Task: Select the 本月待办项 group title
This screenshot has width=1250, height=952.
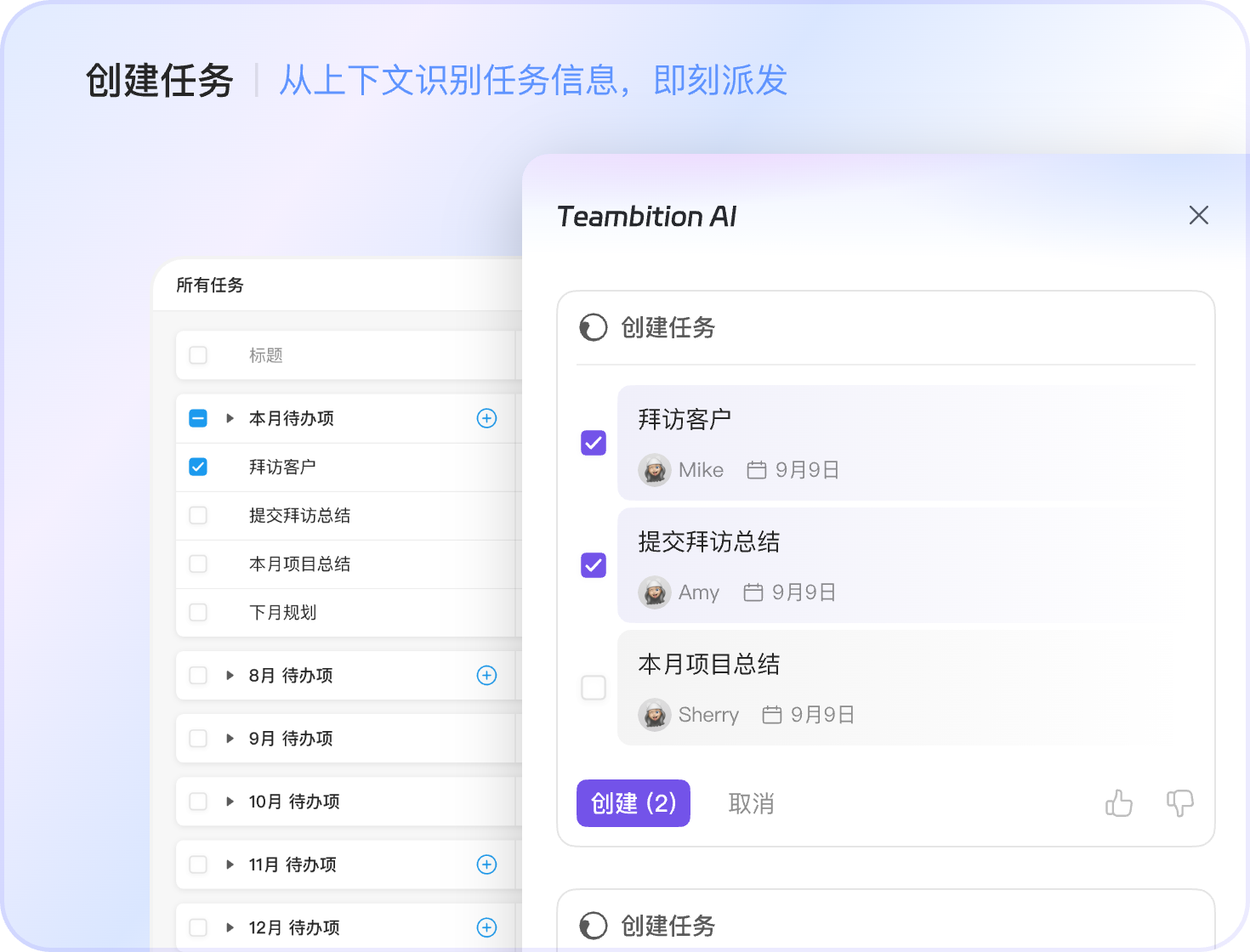Action: [291, 418]
